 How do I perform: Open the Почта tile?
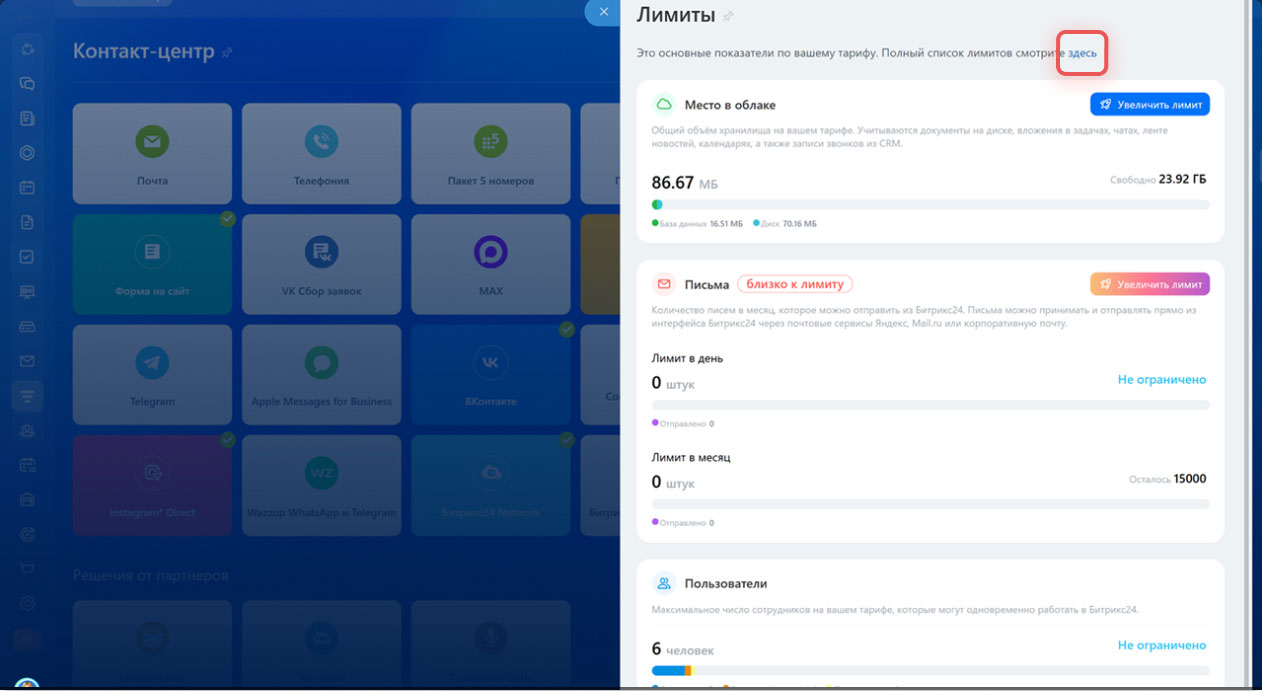pyautogui.click(x=152, y=154)
